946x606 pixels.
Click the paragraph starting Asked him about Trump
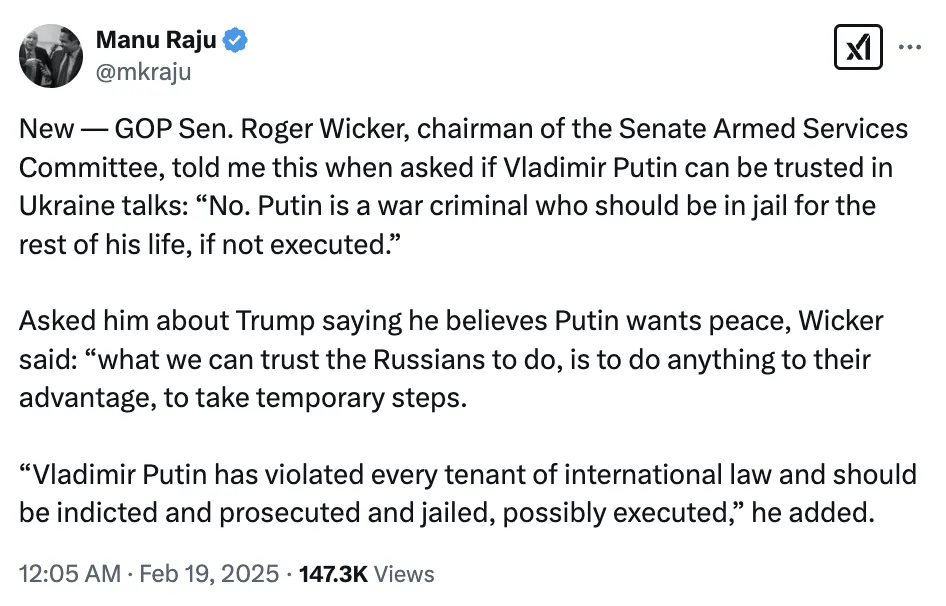point(451,359)
